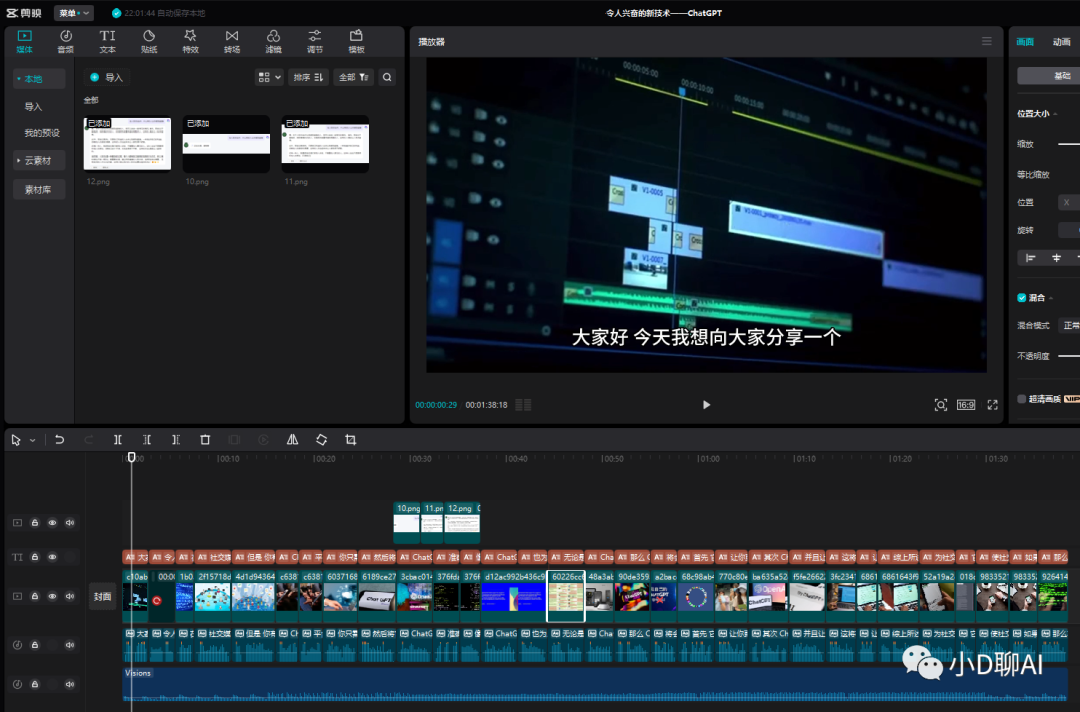Open the 16:9 aspect ratio selector
Screen dimensions: 1080x712
coord(966,405)
